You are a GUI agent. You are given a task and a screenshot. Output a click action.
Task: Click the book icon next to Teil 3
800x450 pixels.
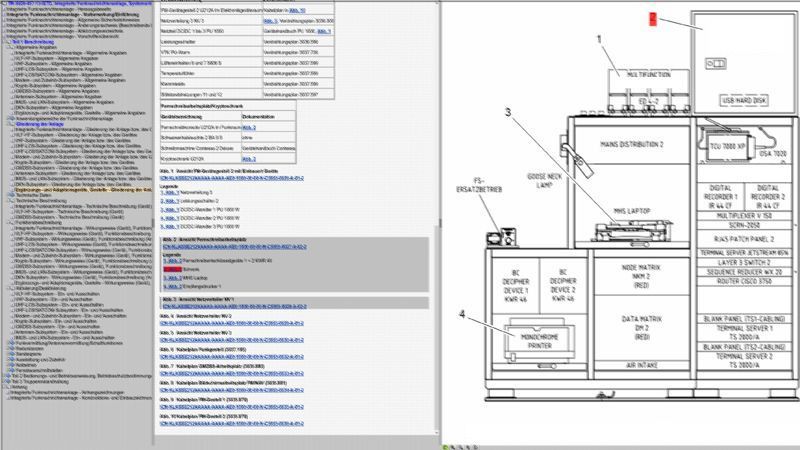click(7, 382)
